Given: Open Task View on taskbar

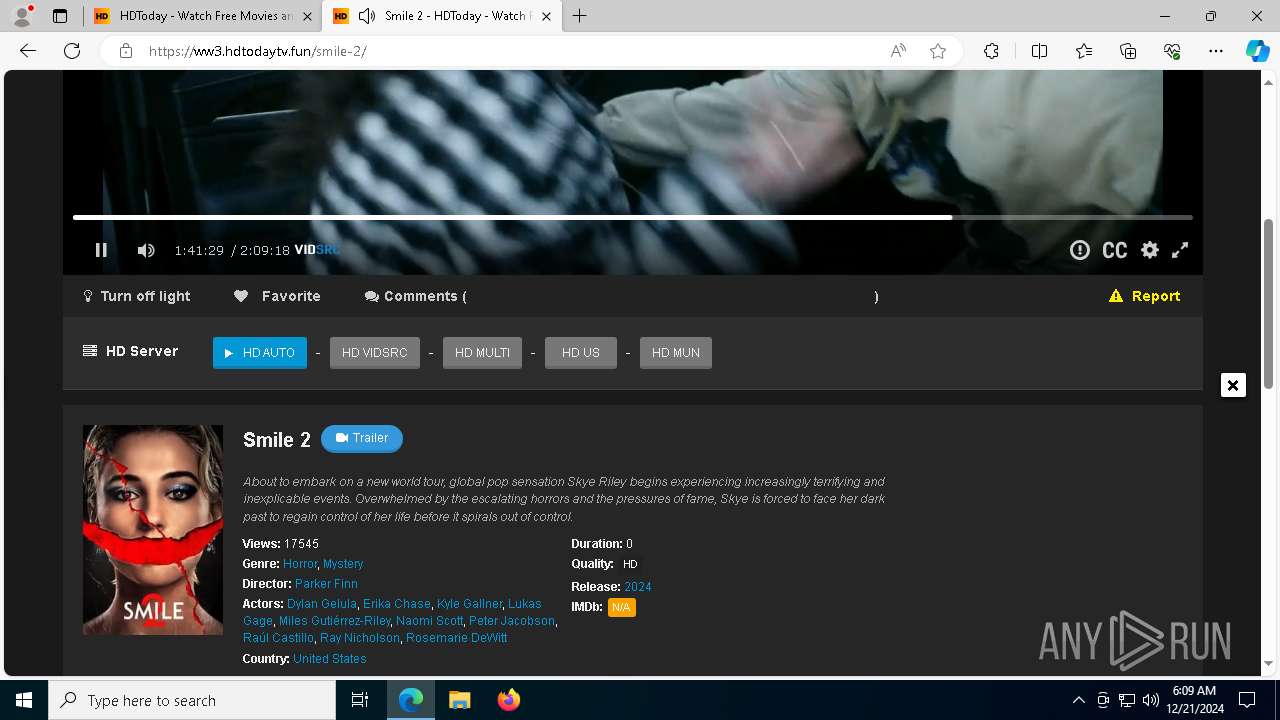Looking at the screenshot, I should click(x=360, y=700).
